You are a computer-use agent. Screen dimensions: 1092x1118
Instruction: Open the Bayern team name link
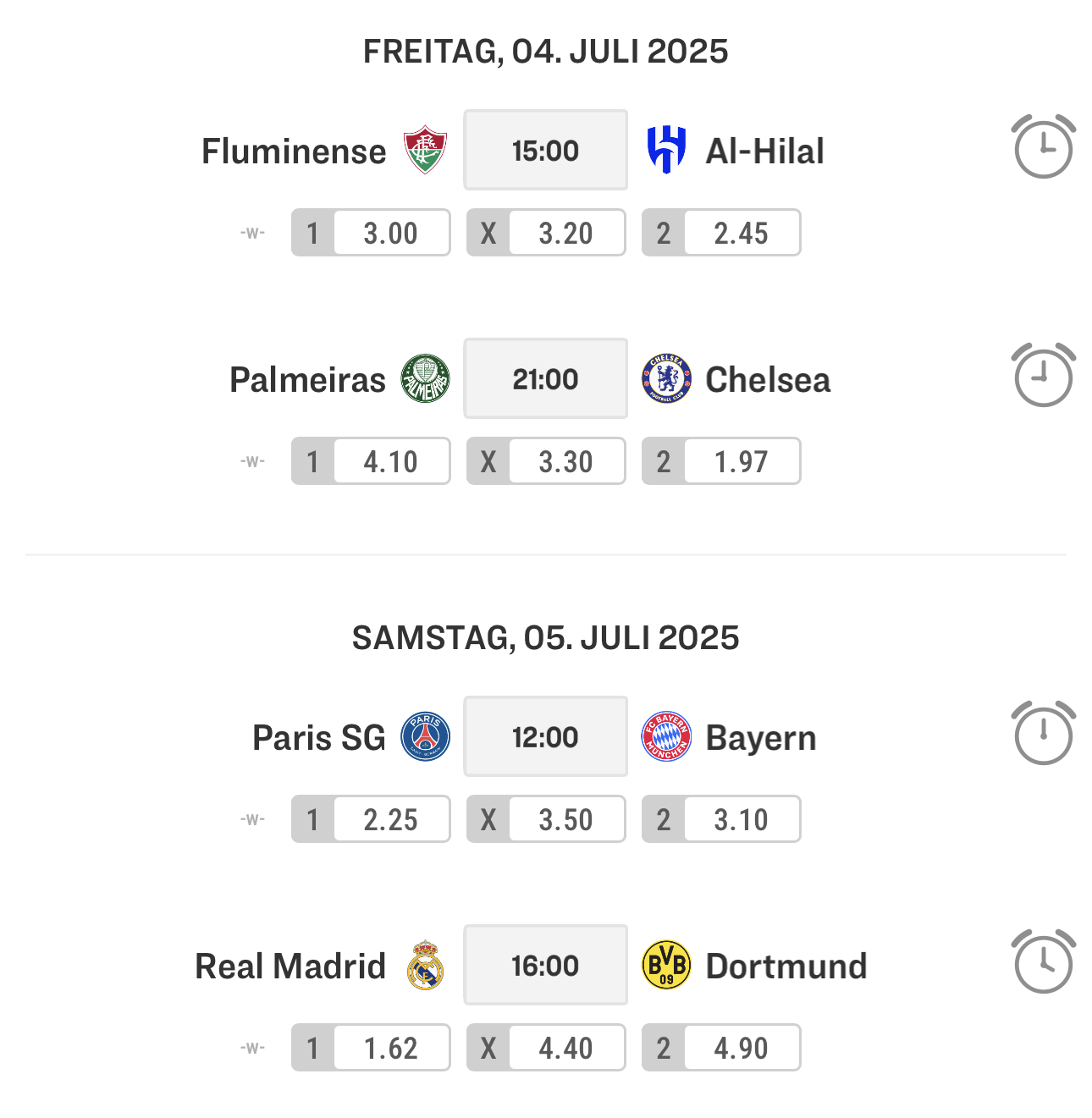tap(761, 738)
